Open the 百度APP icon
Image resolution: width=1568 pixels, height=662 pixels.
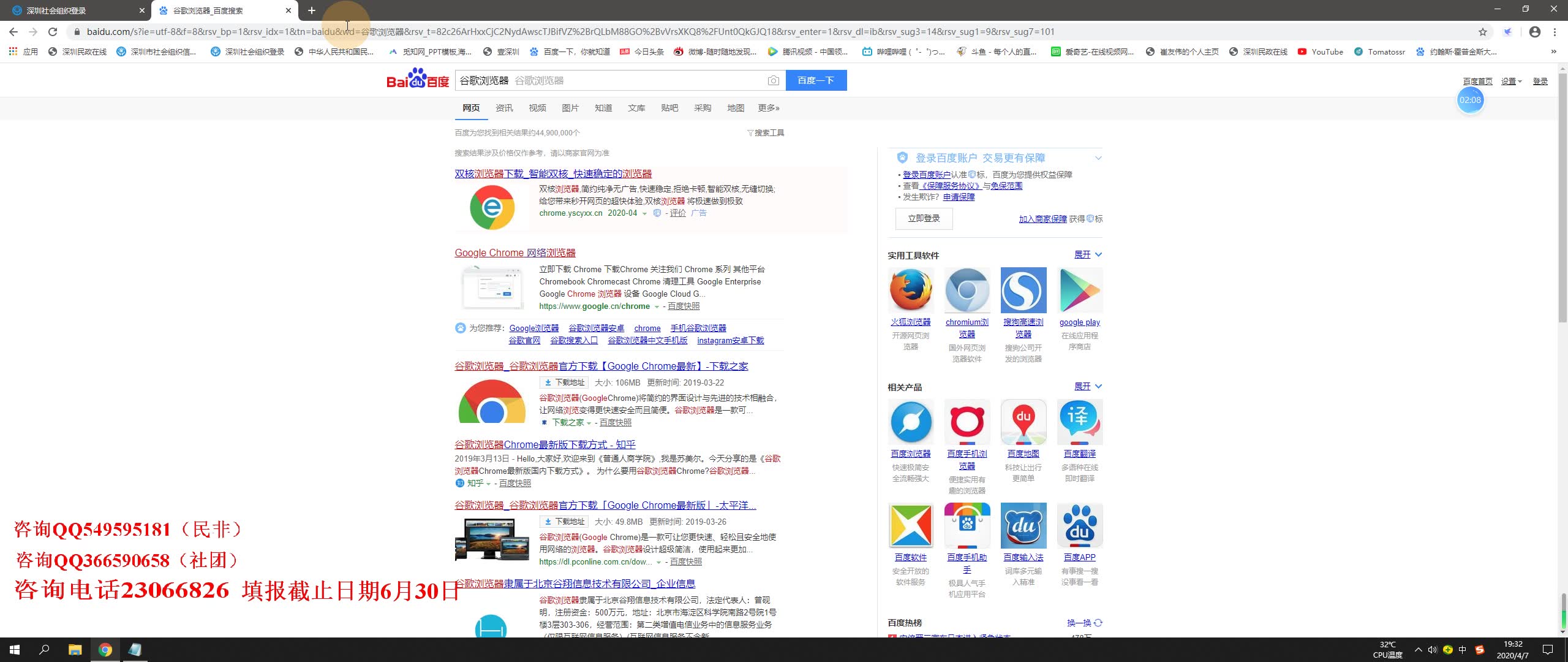tap(1080, 525)
